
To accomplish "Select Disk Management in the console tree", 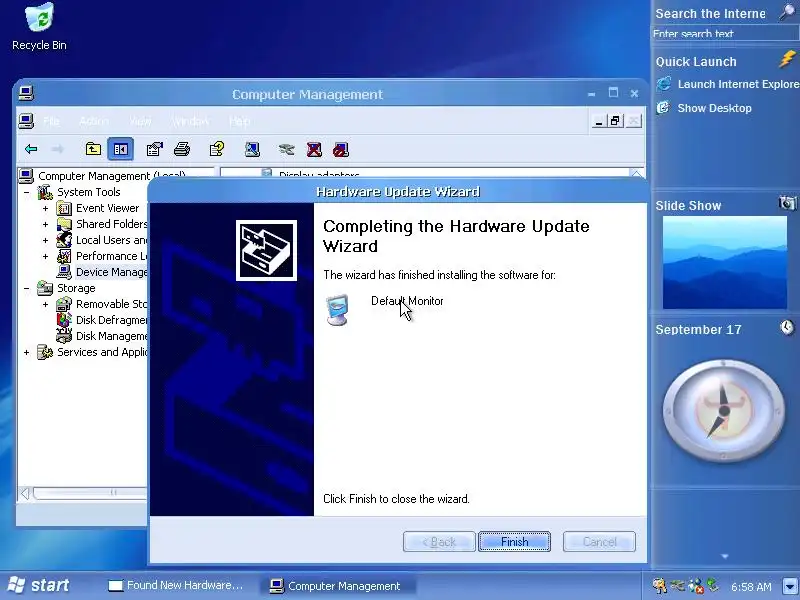I will coord(111,336).
